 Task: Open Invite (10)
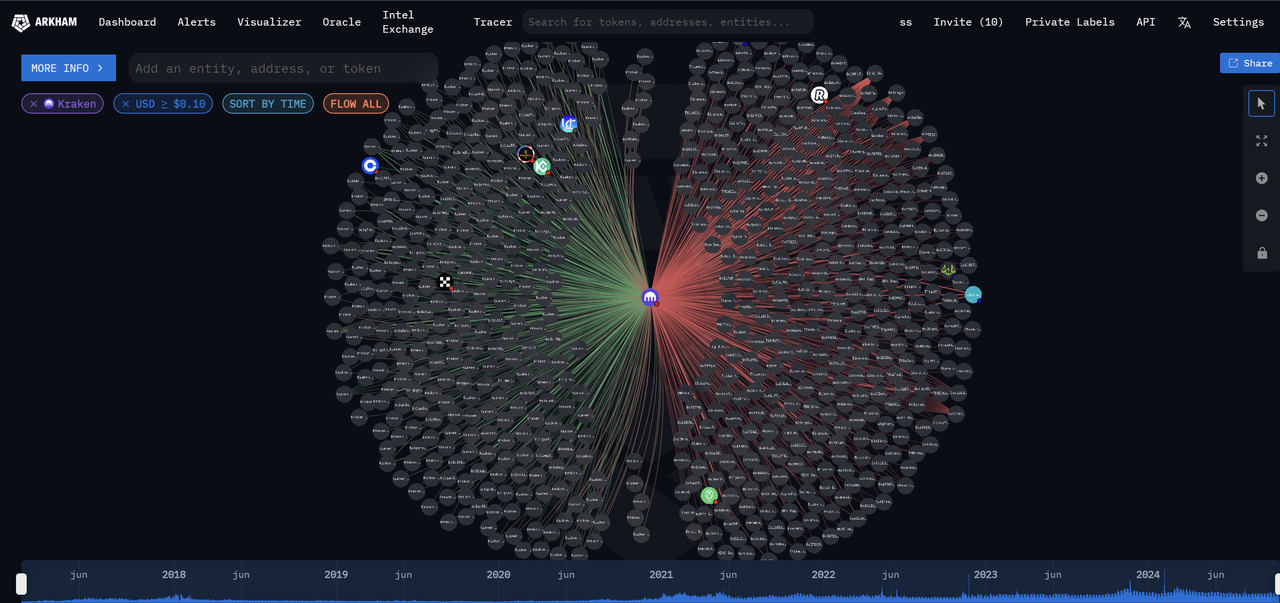pos(968,22)
